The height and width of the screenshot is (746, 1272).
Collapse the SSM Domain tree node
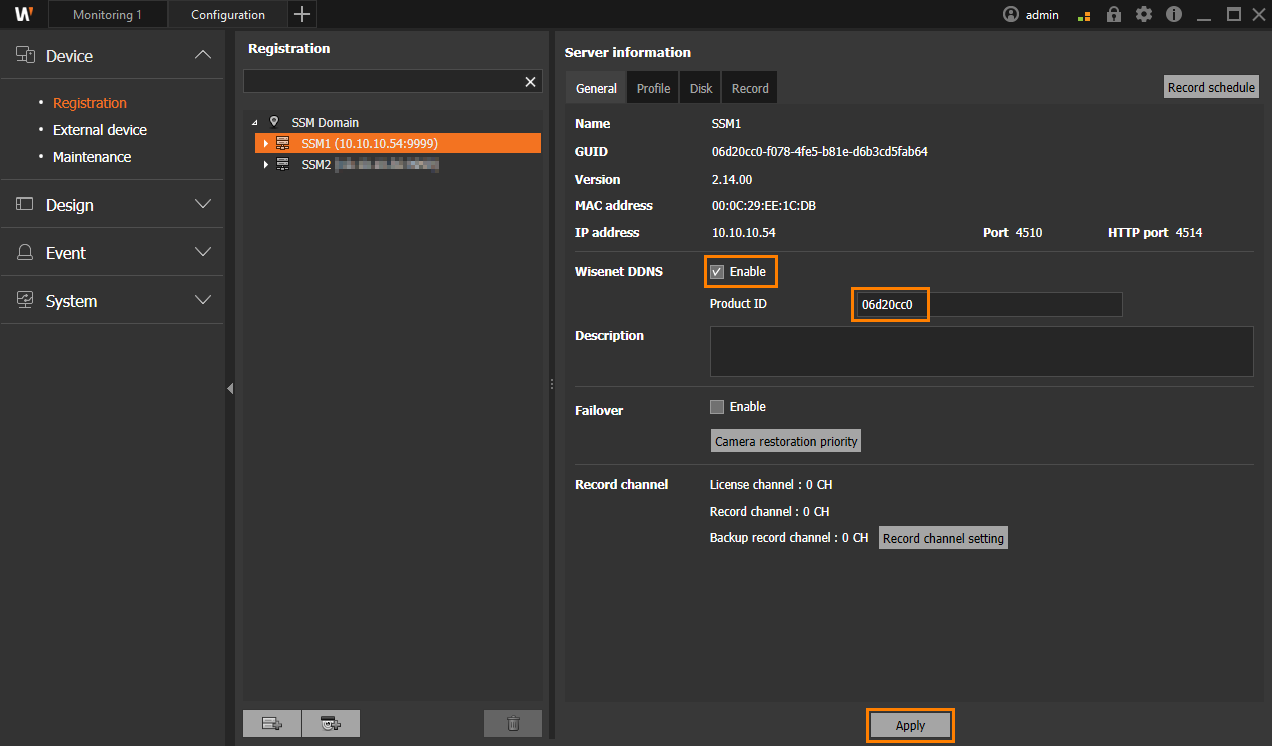[255, 123]
